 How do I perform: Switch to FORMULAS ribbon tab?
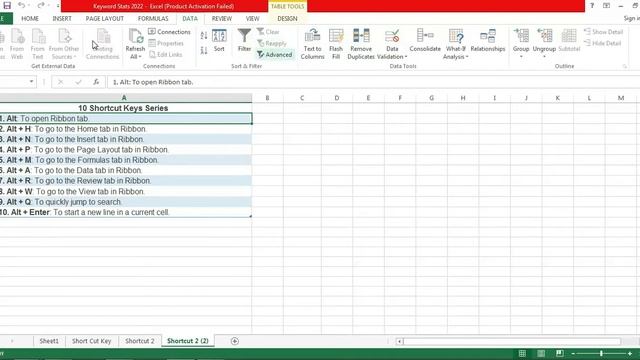pos(153,19)
